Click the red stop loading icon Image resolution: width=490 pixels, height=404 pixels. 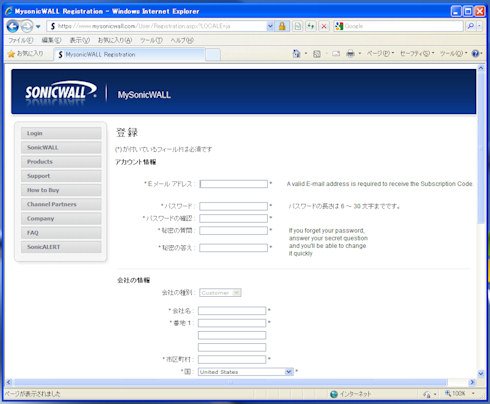(324, 26)
